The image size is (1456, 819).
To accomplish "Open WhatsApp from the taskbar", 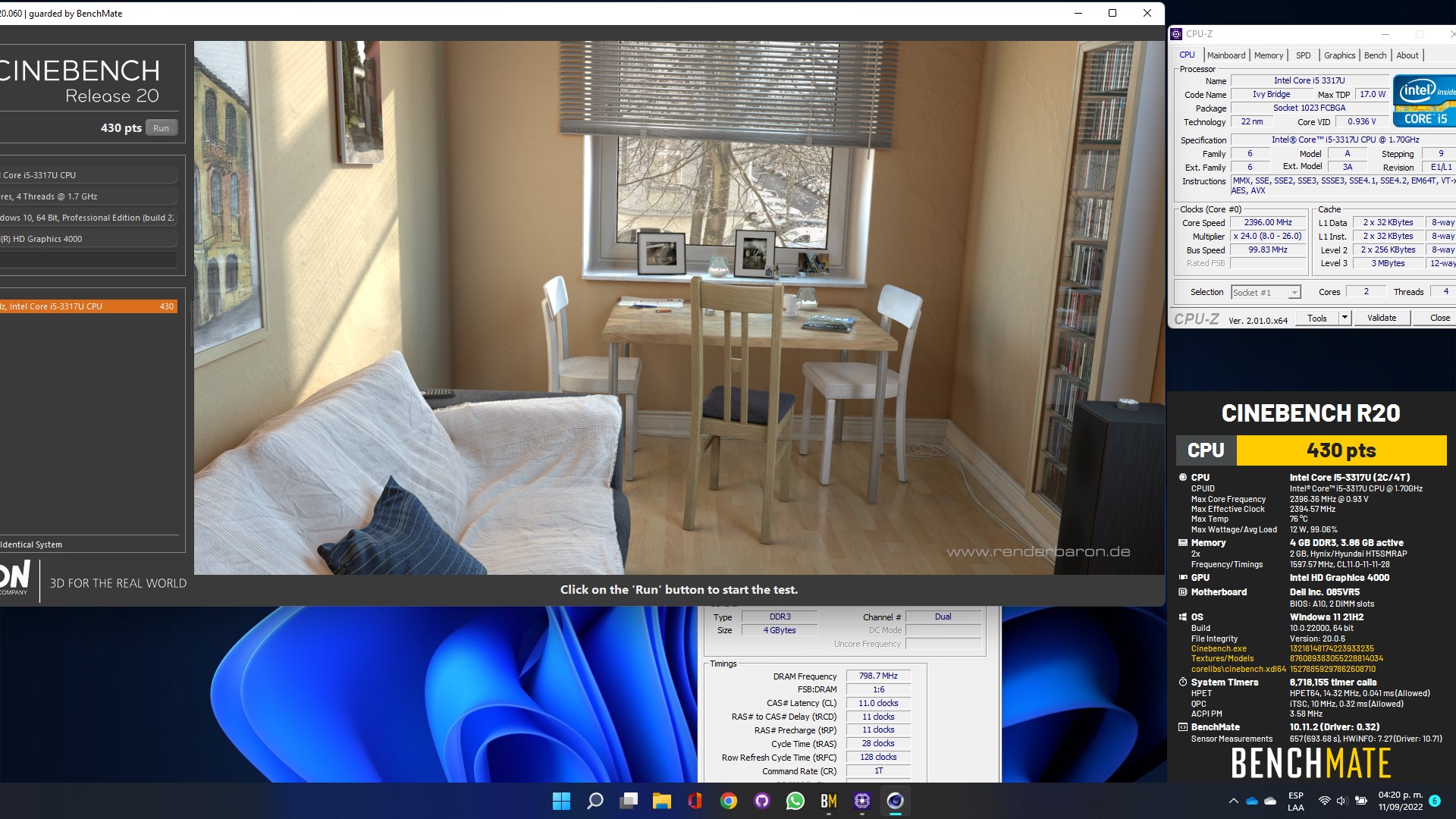I will [795, 801].
